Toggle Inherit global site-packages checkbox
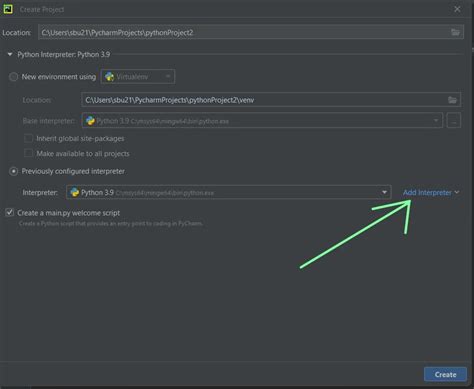 click(x=28, y=138)
